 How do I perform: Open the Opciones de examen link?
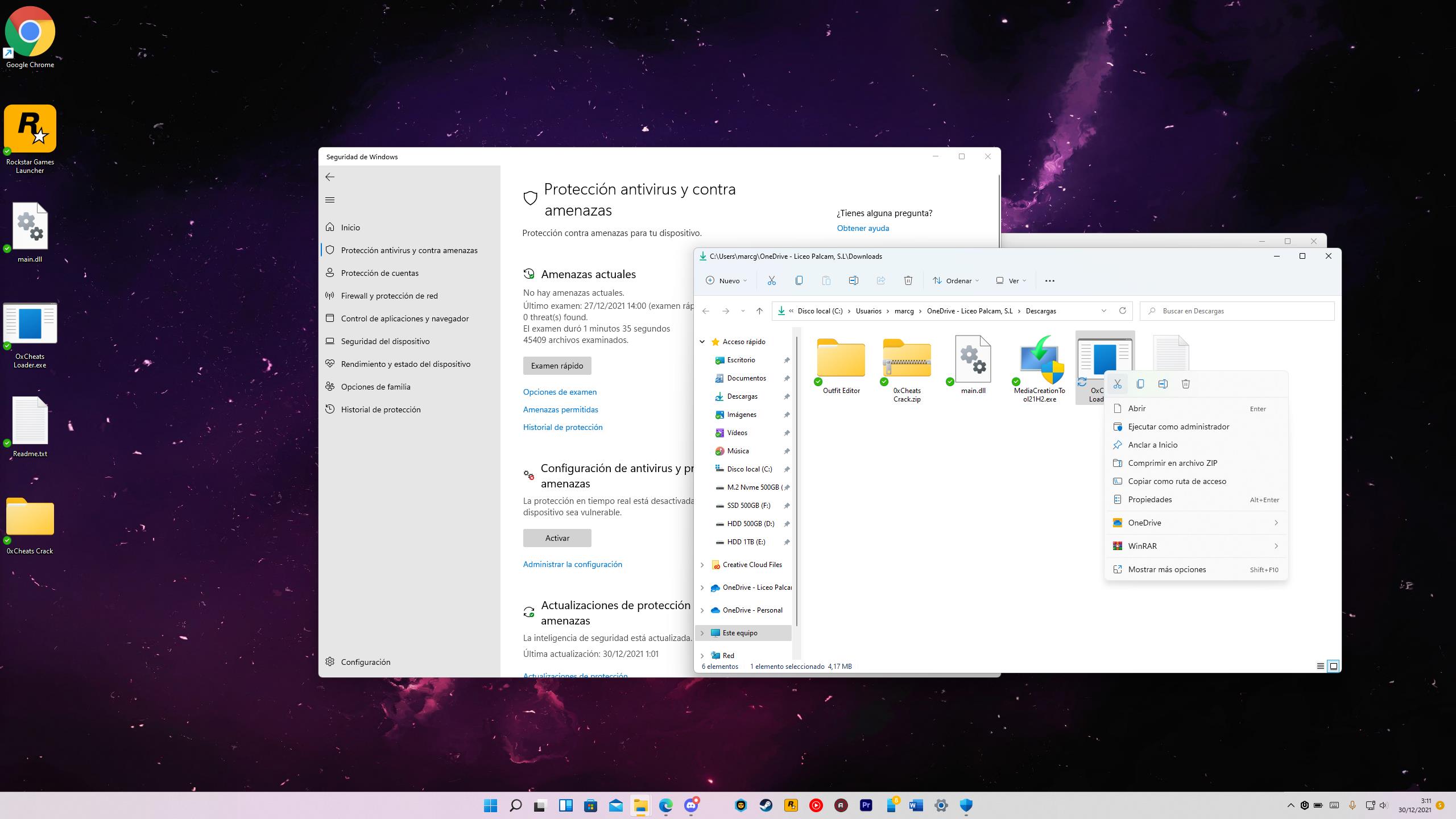pos(560,392)
